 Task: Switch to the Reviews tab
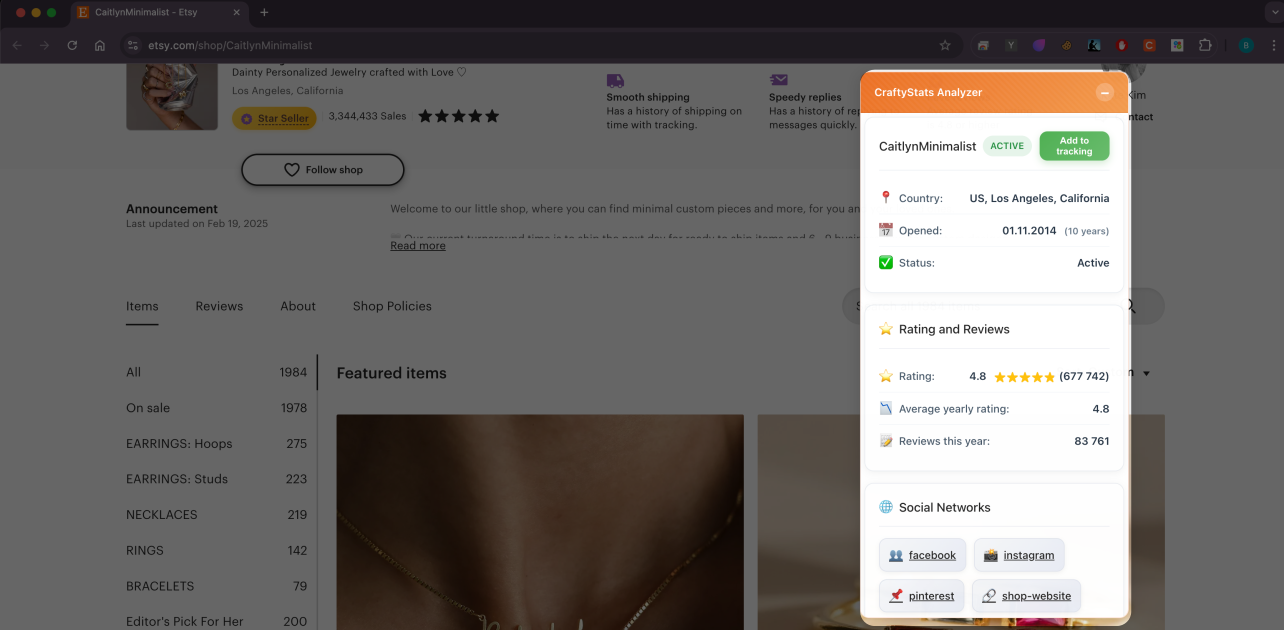pyautogui.click(x=219, y=306)
